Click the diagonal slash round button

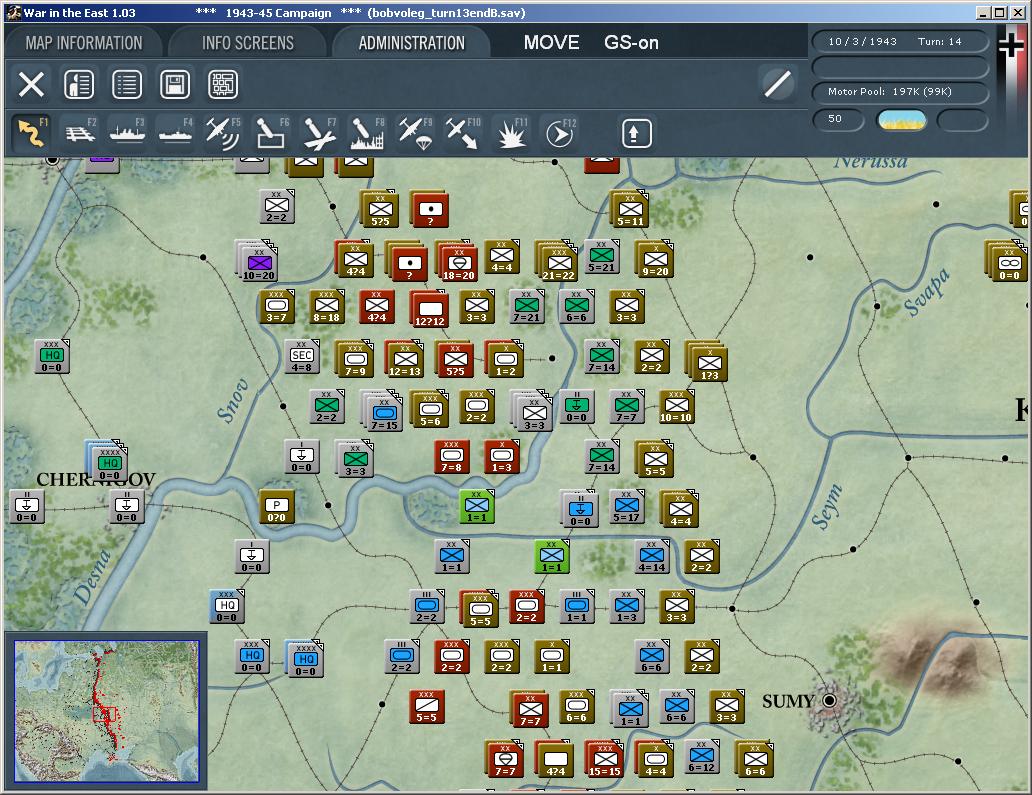(777, 84)
